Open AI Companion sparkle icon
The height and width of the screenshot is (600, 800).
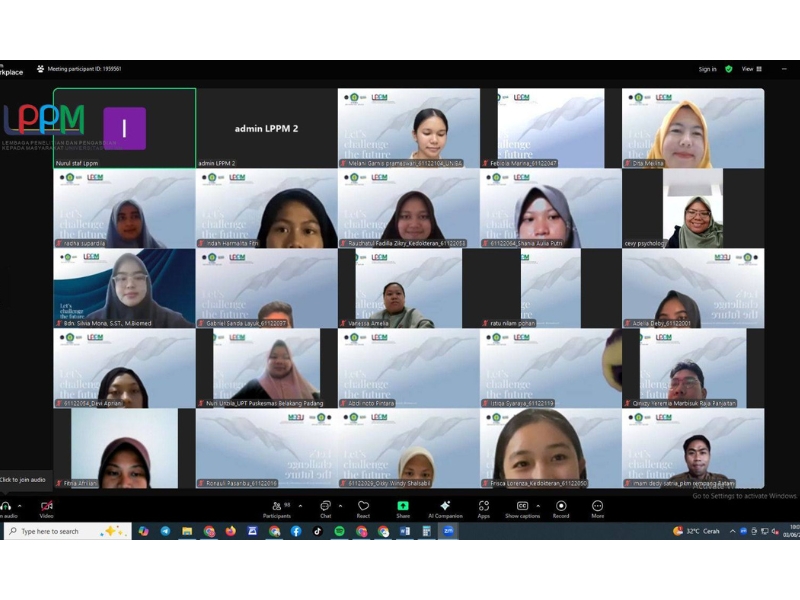tap(445, 506)
